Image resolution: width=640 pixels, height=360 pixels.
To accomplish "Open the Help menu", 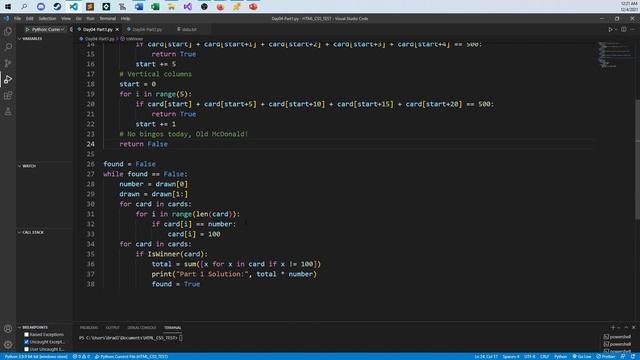I will [125, 18].
